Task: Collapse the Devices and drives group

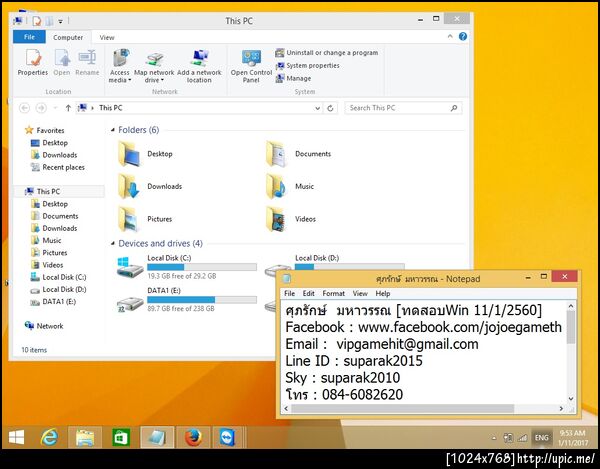Action: [x=112, y=243]
